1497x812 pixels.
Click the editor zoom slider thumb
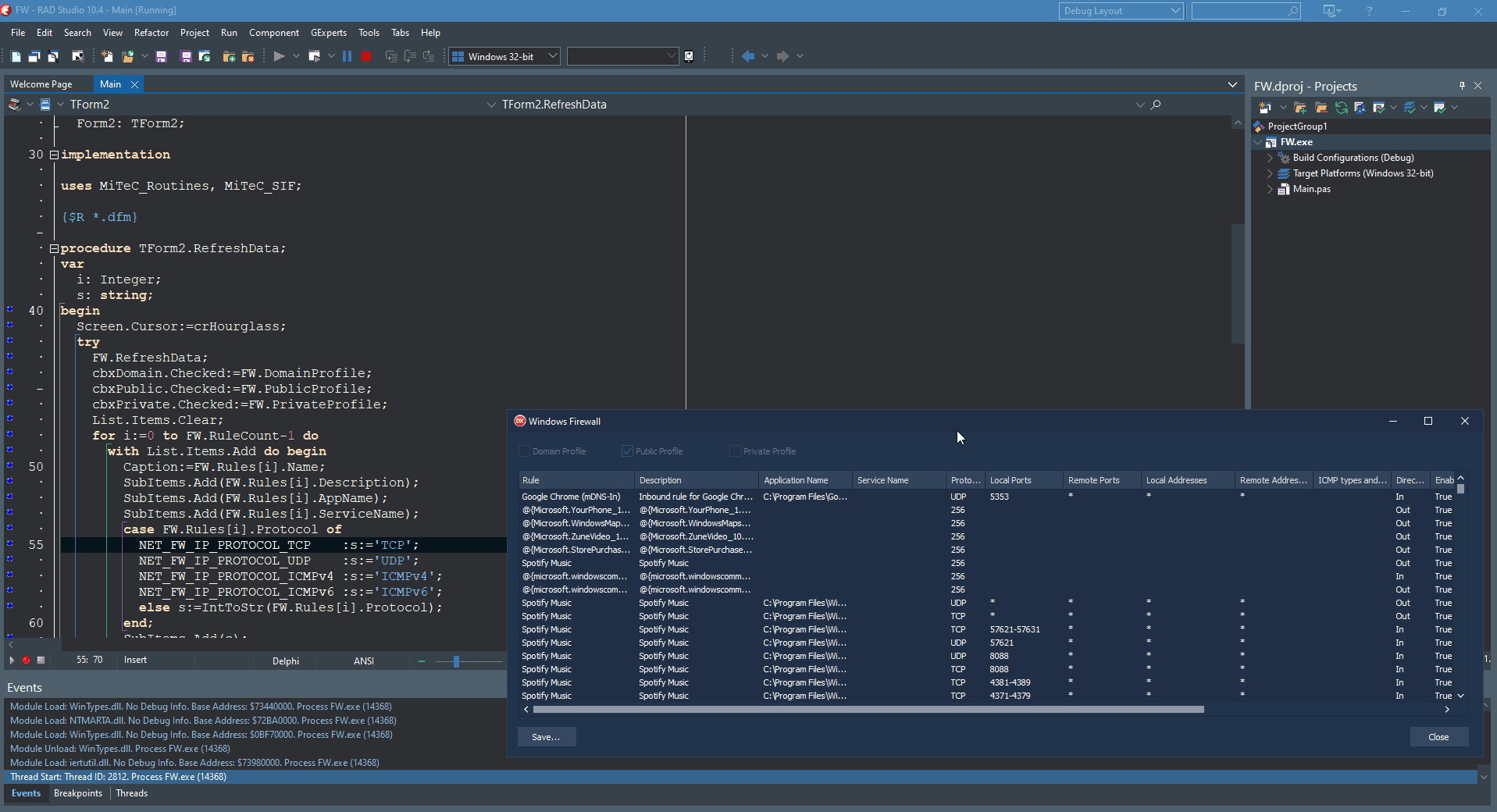coord(456,661)
